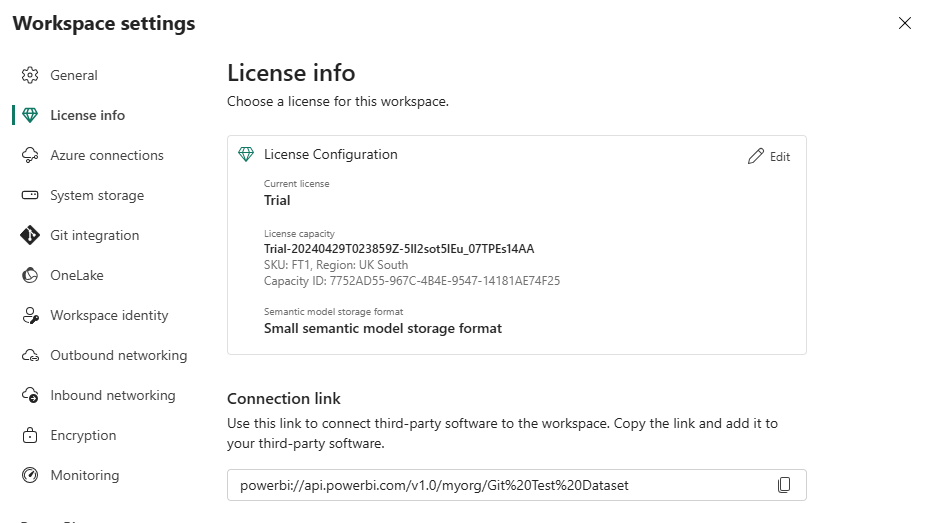This screenshot has height=523, width=925.
Task: Click the Capacity ID 7752AD55 text
Action: coord(412,281)
